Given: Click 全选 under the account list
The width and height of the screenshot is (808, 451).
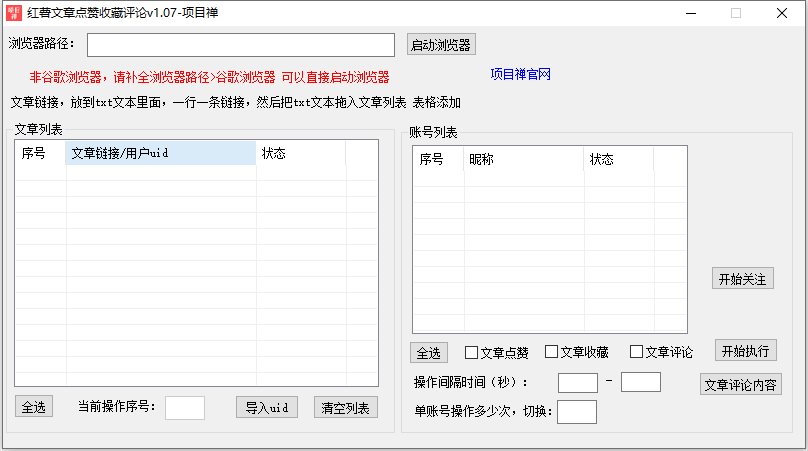Looking at the screenshot, I should (429, 353).
